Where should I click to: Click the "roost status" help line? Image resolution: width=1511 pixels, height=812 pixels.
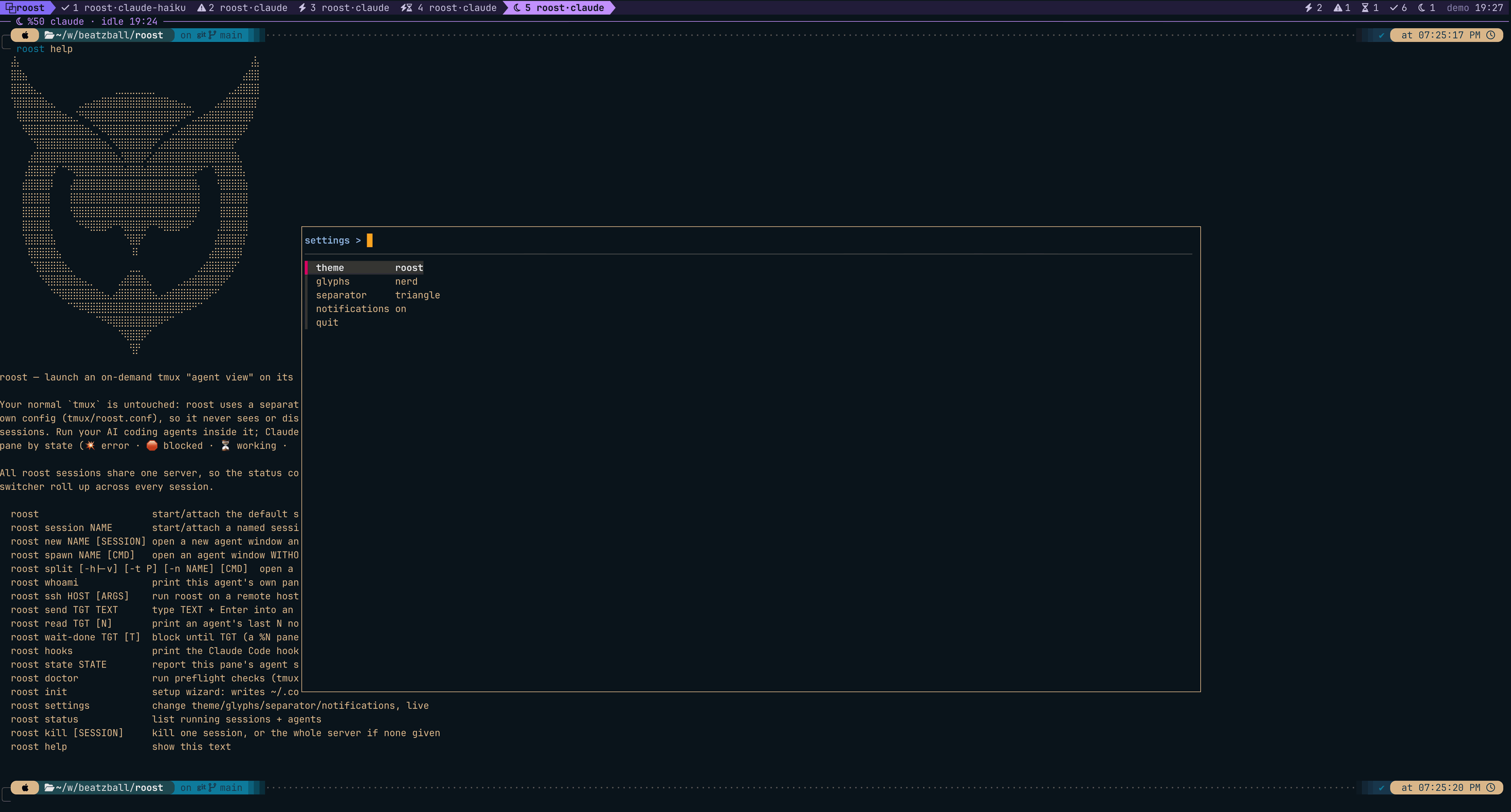(166, 719)
